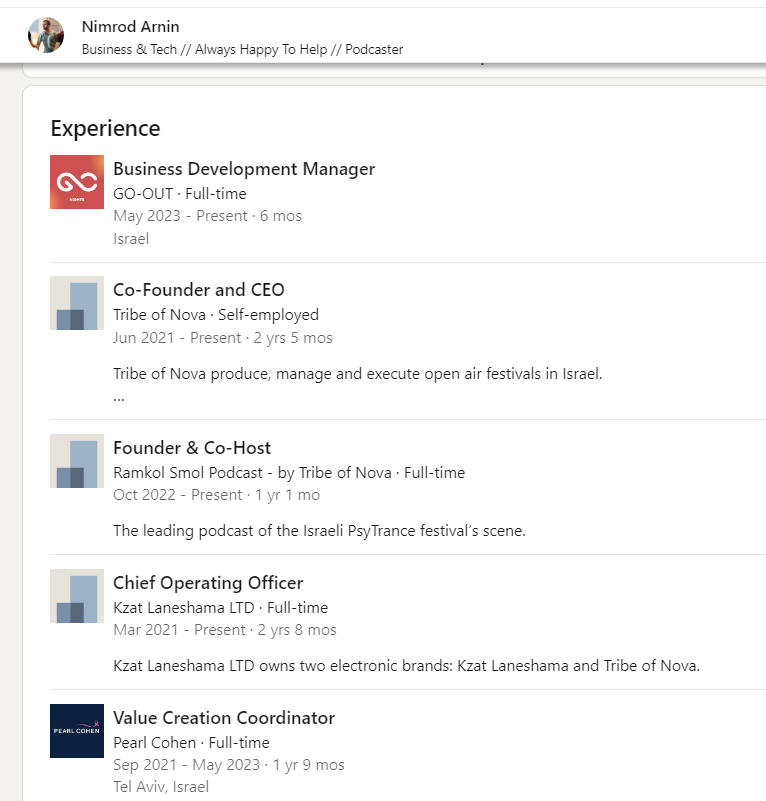Open the Founder & Co-Host position
766x801 pixels.
(x=192, y=448)
